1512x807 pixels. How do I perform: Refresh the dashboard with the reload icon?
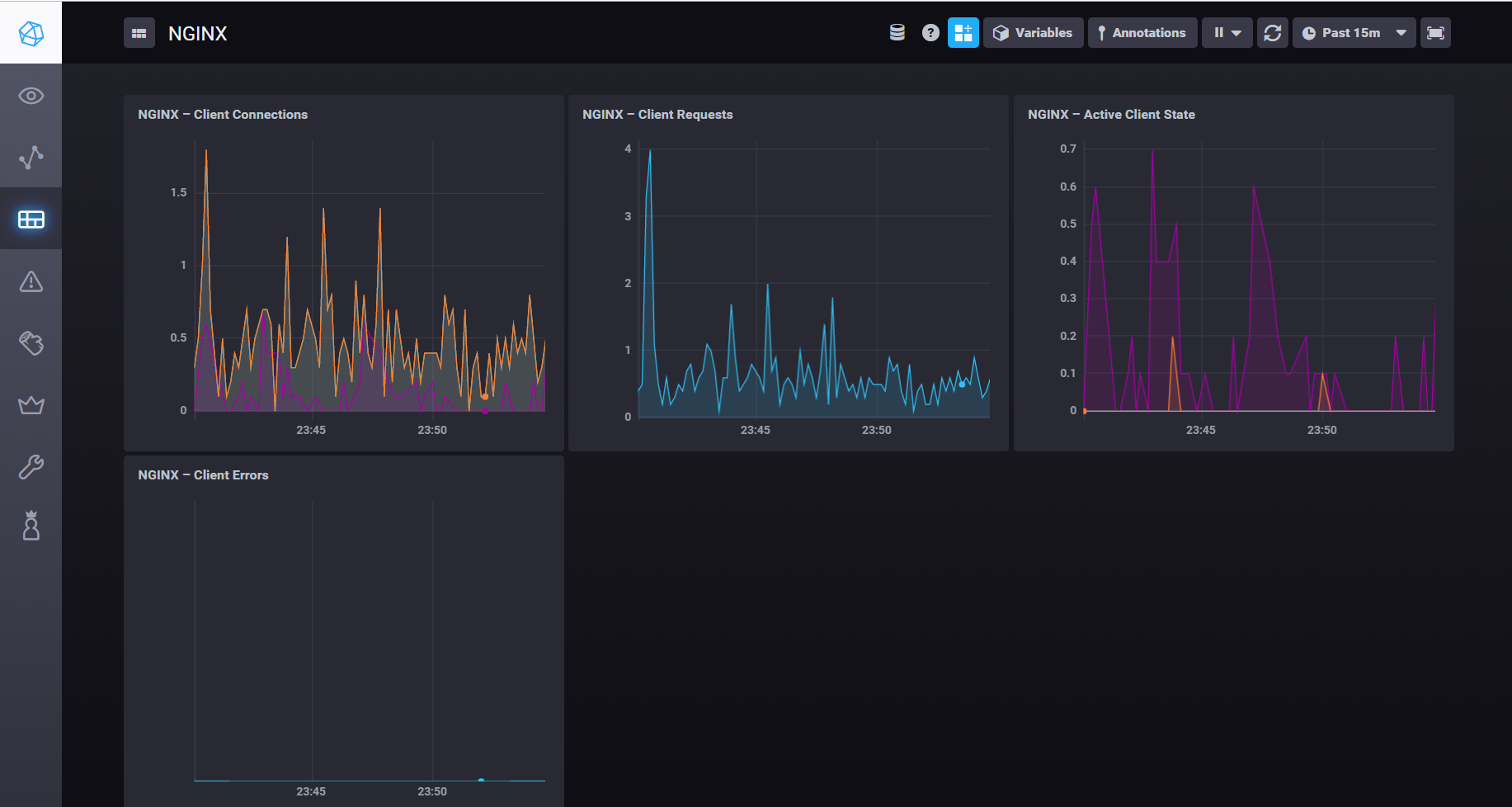1273,33
